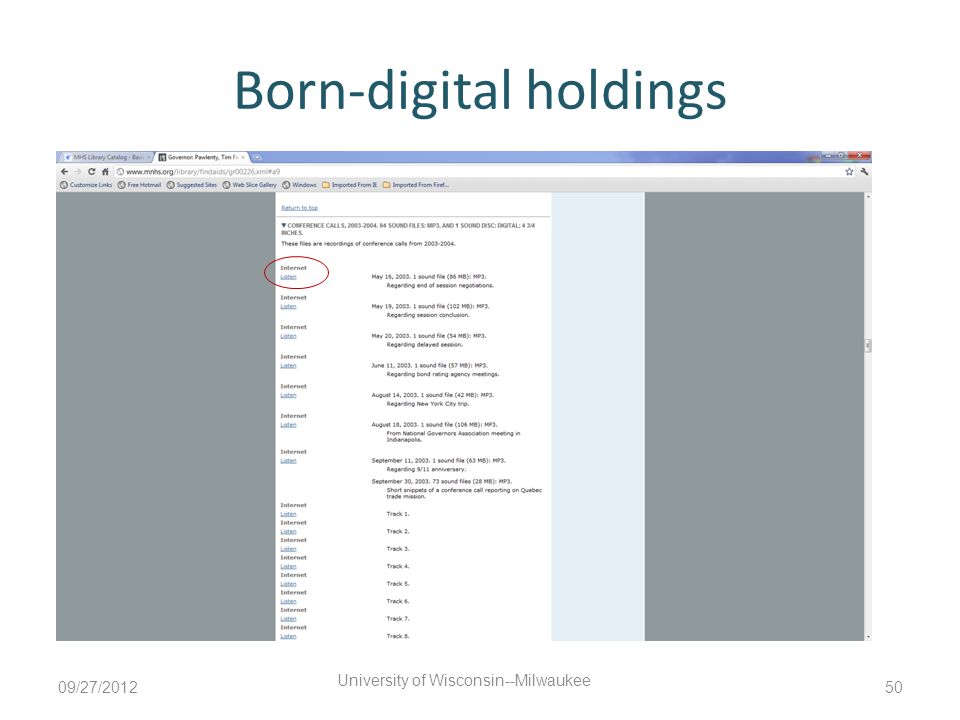Collapse the Conference Calls, 2003-2004 section triangle

[283, 225]
